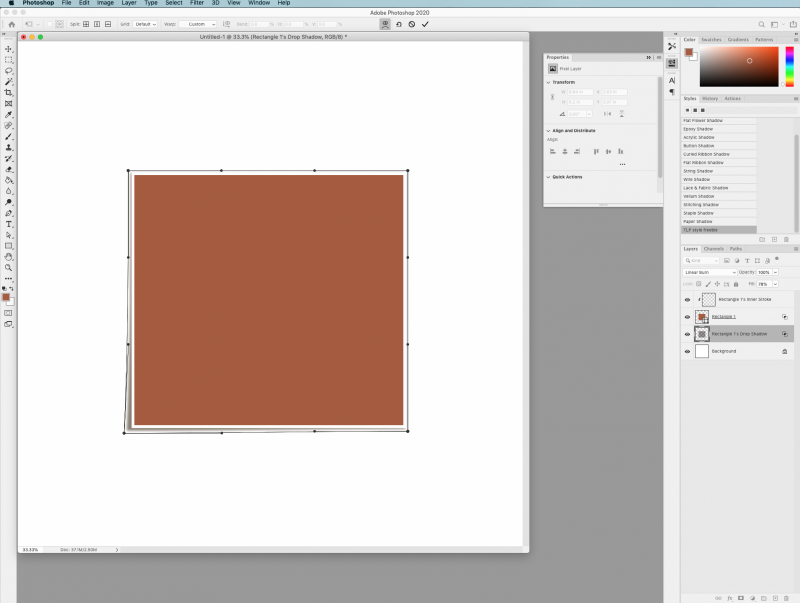Toggle pixel layer filter in Layers panel
Viewport: 800px width, 603px height.
727,261
